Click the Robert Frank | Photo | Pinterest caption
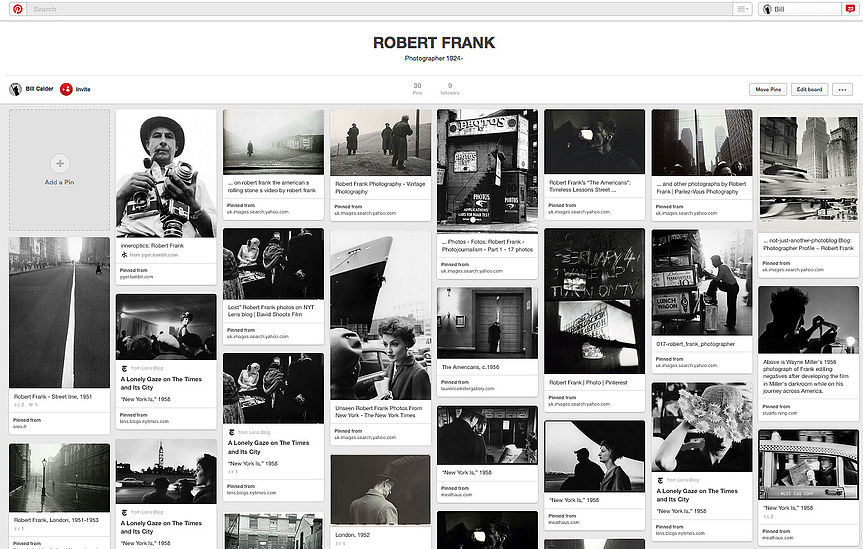Image resolution: width=863 pixels, height=549 pixels. [x=588, y=382]
